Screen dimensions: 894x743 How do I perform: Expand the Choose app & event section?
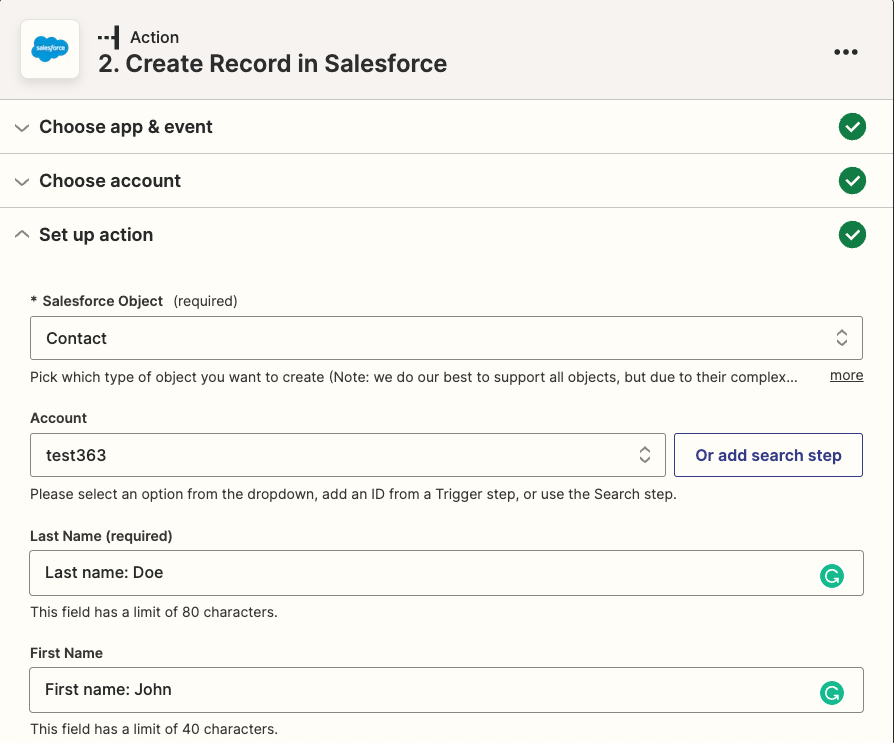point(22,127)
